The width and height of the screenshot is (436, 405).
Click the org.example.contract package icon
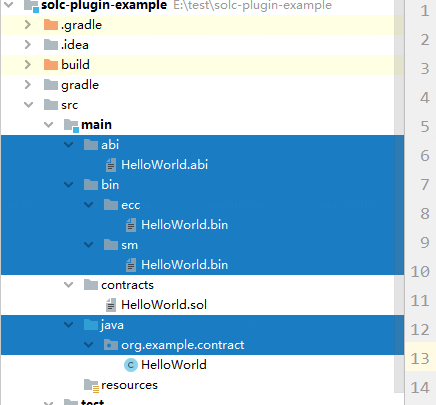pyautogui.click(x=111, y=345)
